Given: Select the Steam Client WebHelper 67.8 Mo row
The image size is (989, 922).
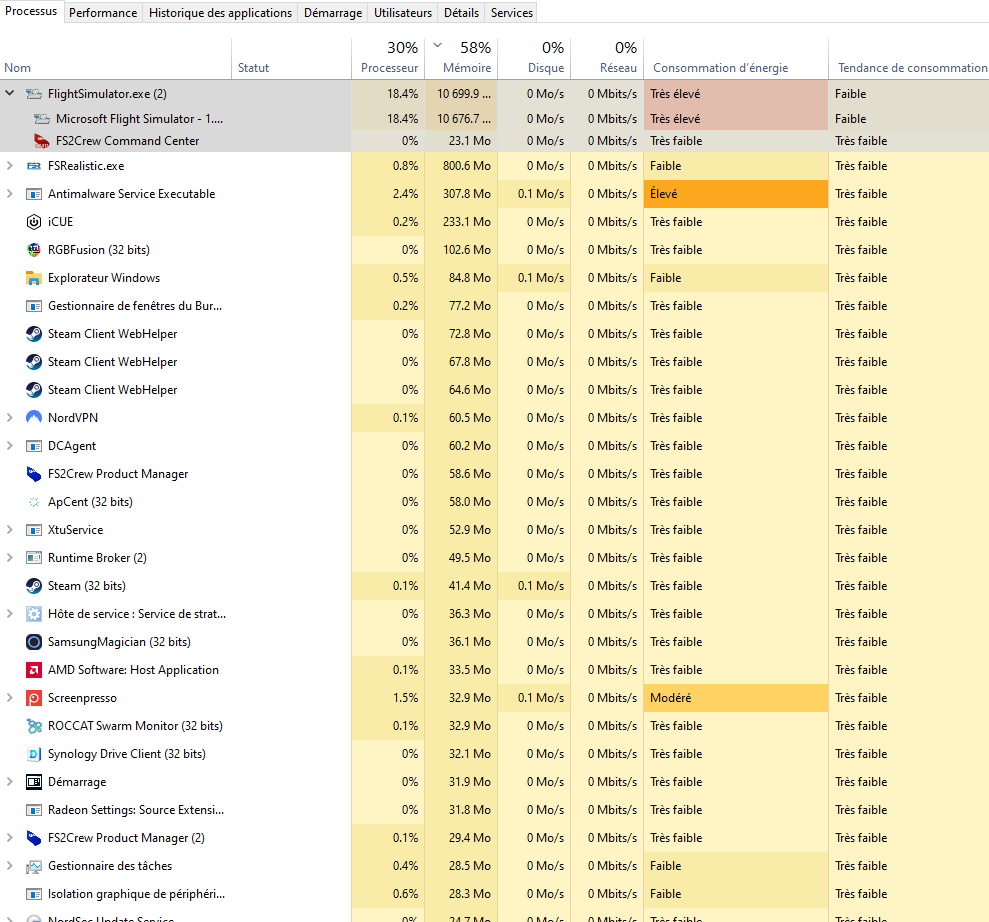Looking at the screenshot, I should 494,362.
